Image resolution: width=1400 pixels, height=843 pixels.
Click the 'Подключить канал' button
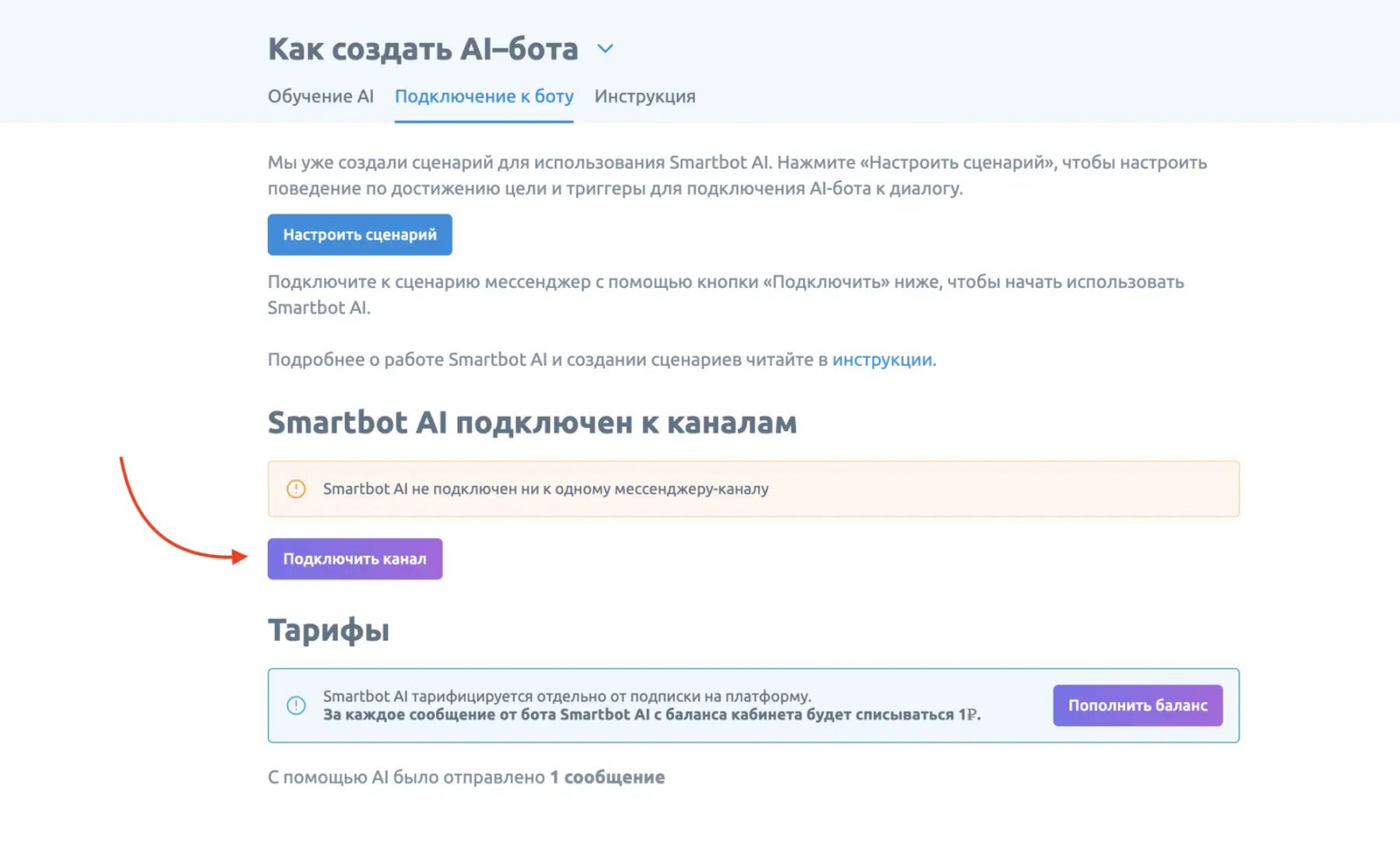pyautogui.click(x=354, y=558)
